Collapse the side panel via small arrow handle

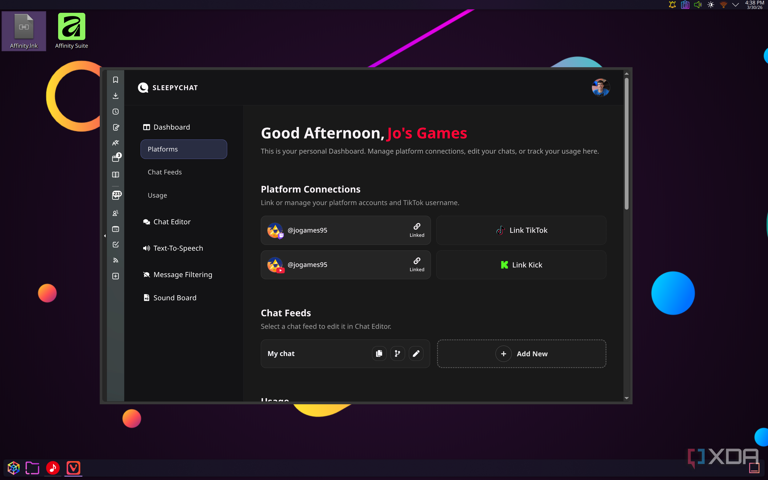104,236
